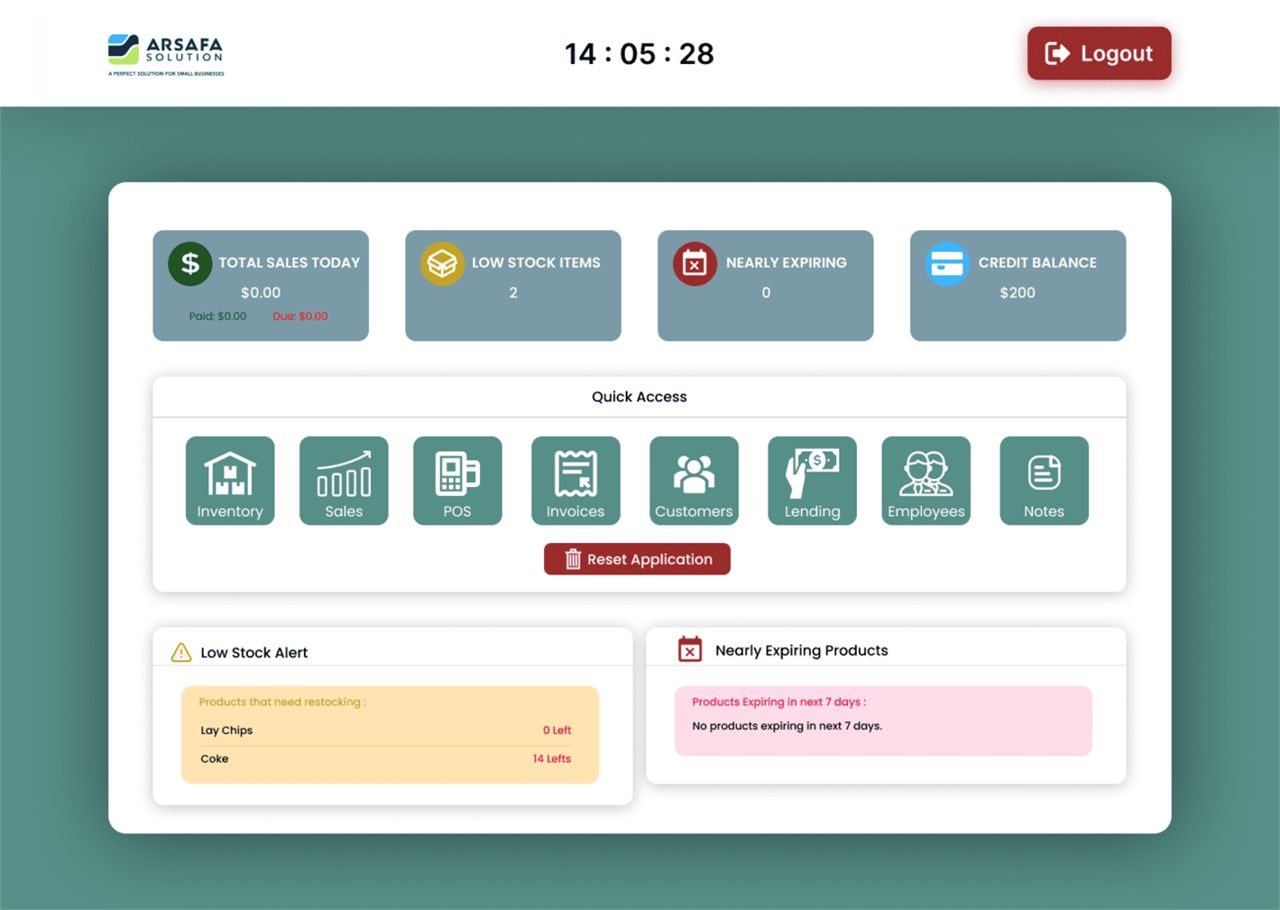Click the 'Products Expiring in next 7 days :' label
This screenshot has width=1280, height=910.
click(x=779, y=702)
